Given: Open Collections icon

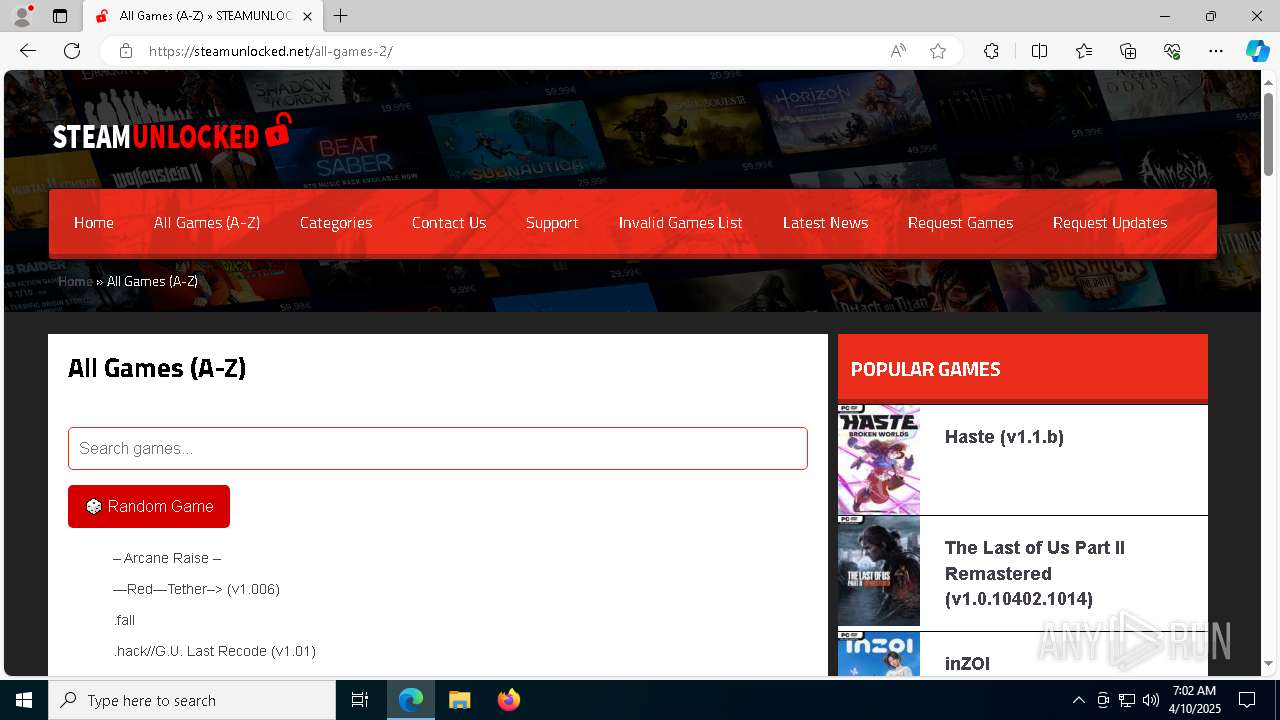Looking at the screenshot, I should pyautogui.click(x=1128, y=51).
